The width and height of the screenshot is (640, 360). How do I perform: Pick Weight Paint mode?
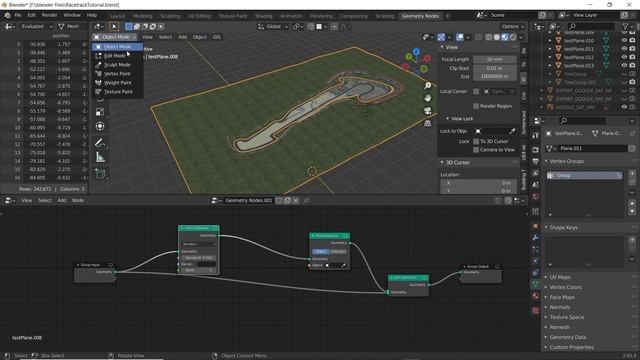pos(117,82)
